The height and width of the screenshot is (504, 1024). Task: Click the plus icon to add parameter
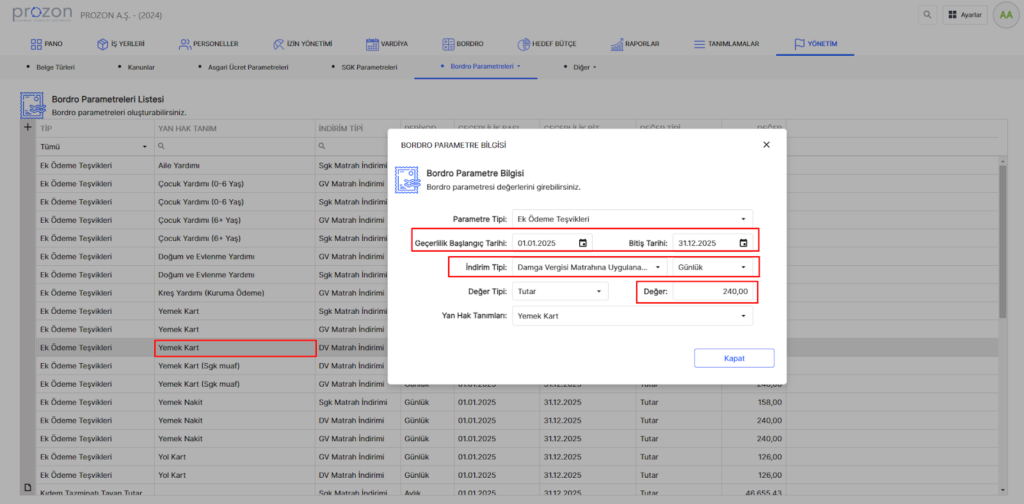click(x=28, y=128)
